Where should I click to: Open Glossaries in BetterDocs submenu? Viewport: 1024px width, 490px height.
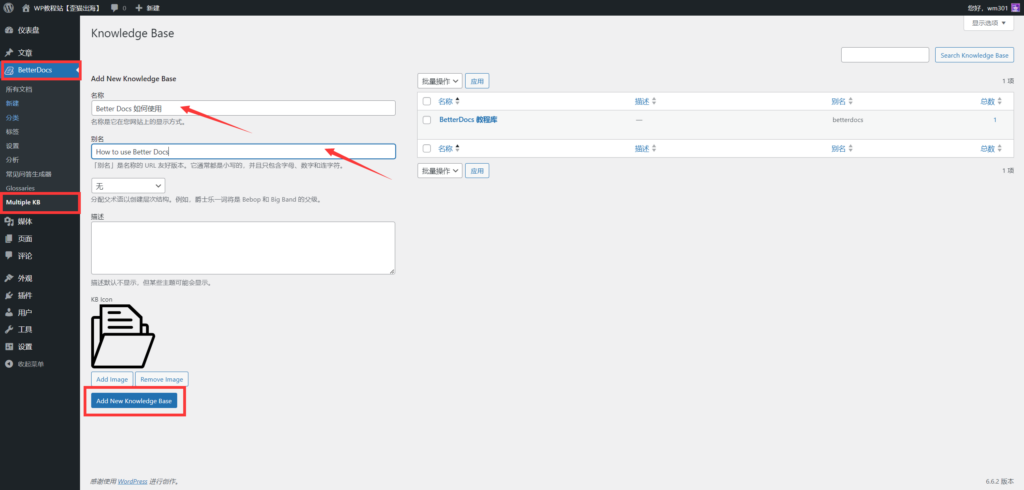[20, 188]
